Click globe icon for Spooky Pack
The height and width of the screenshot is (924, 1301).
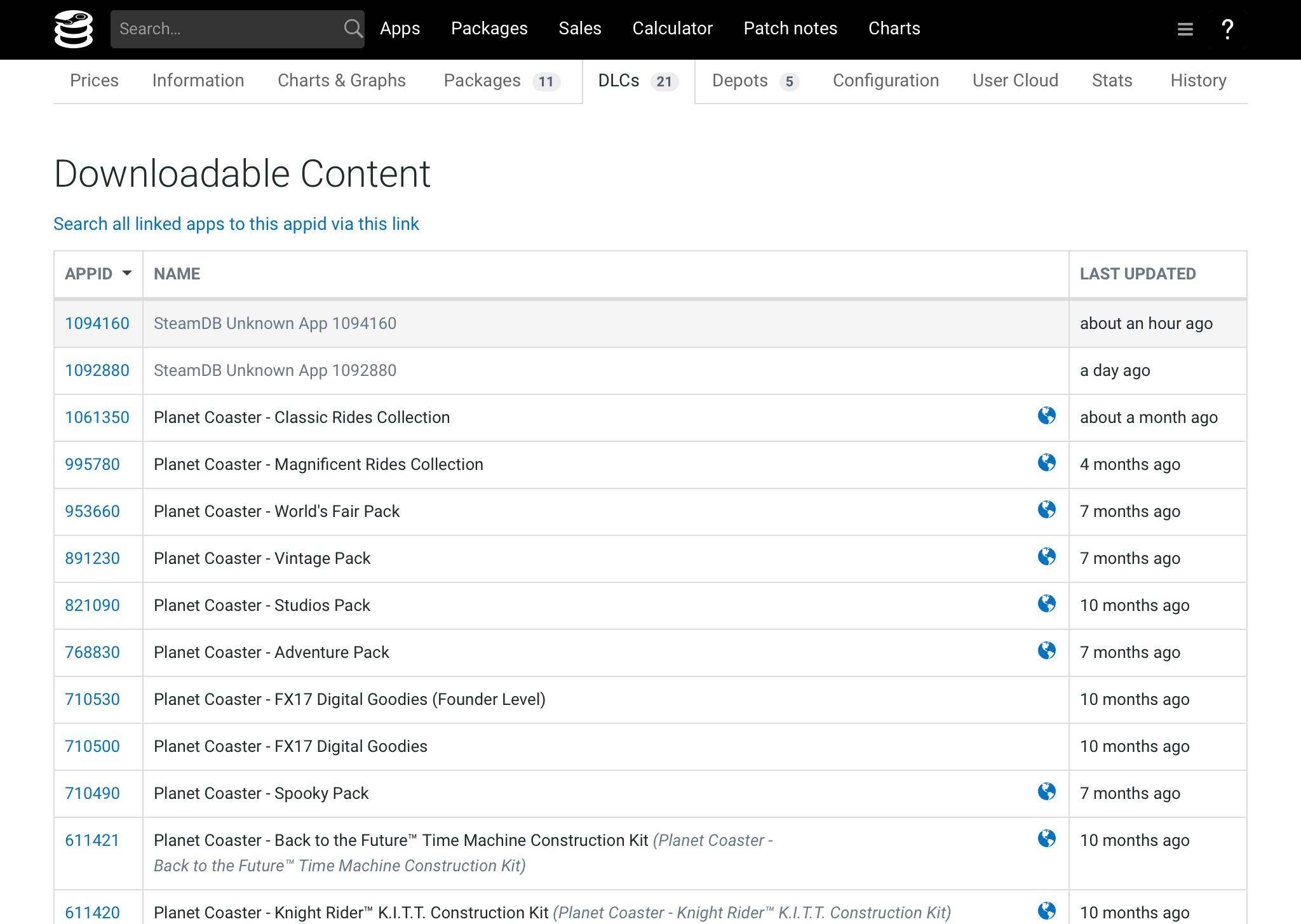point(1046,792)
